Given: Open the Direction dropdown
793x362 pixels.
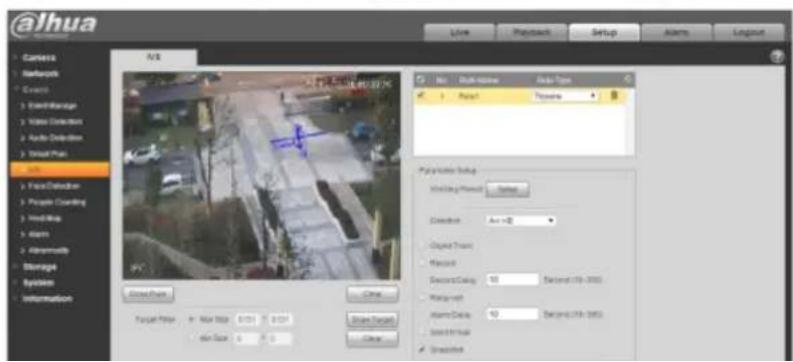Looking at the screenshot, I should click(x=521, y=221).
